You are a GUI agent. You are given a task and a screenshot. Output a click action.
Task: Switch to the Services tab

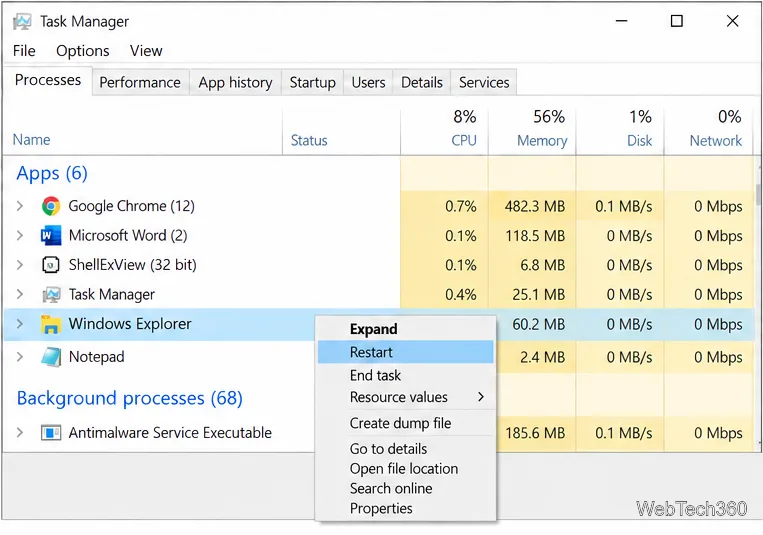click(484, 82)
